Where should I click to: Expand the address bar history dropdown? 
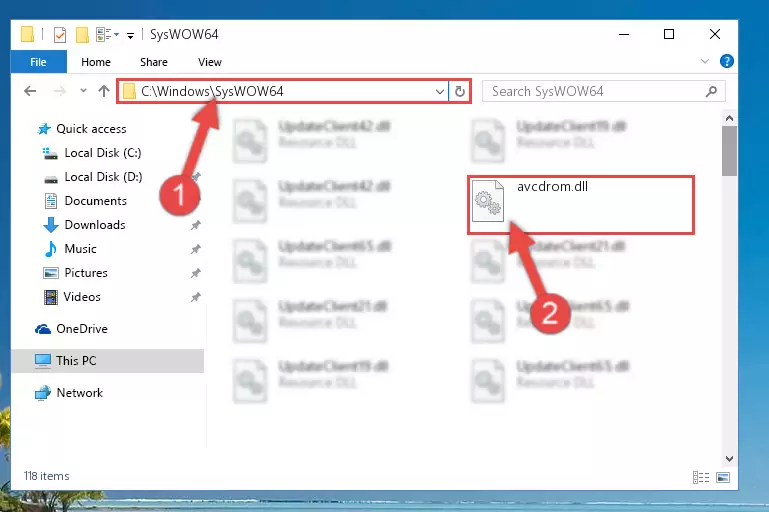coord(439,91)
